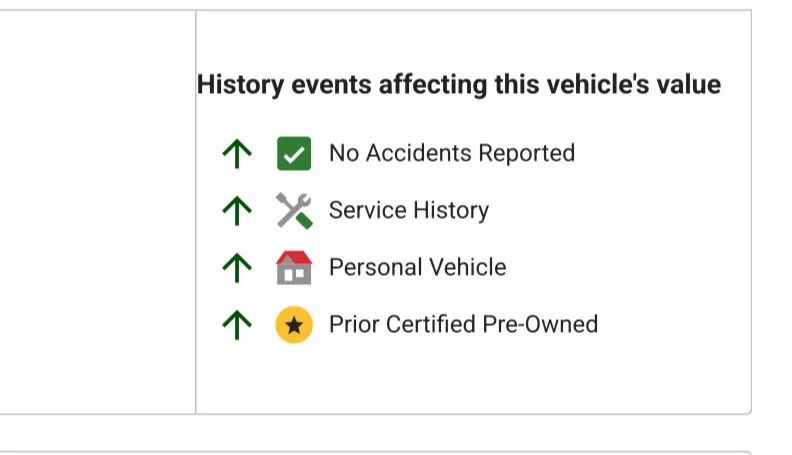Select the up arrow next to Service History
Image resolution: width=792 pixels, height=455 pixels.
(236, 210)
